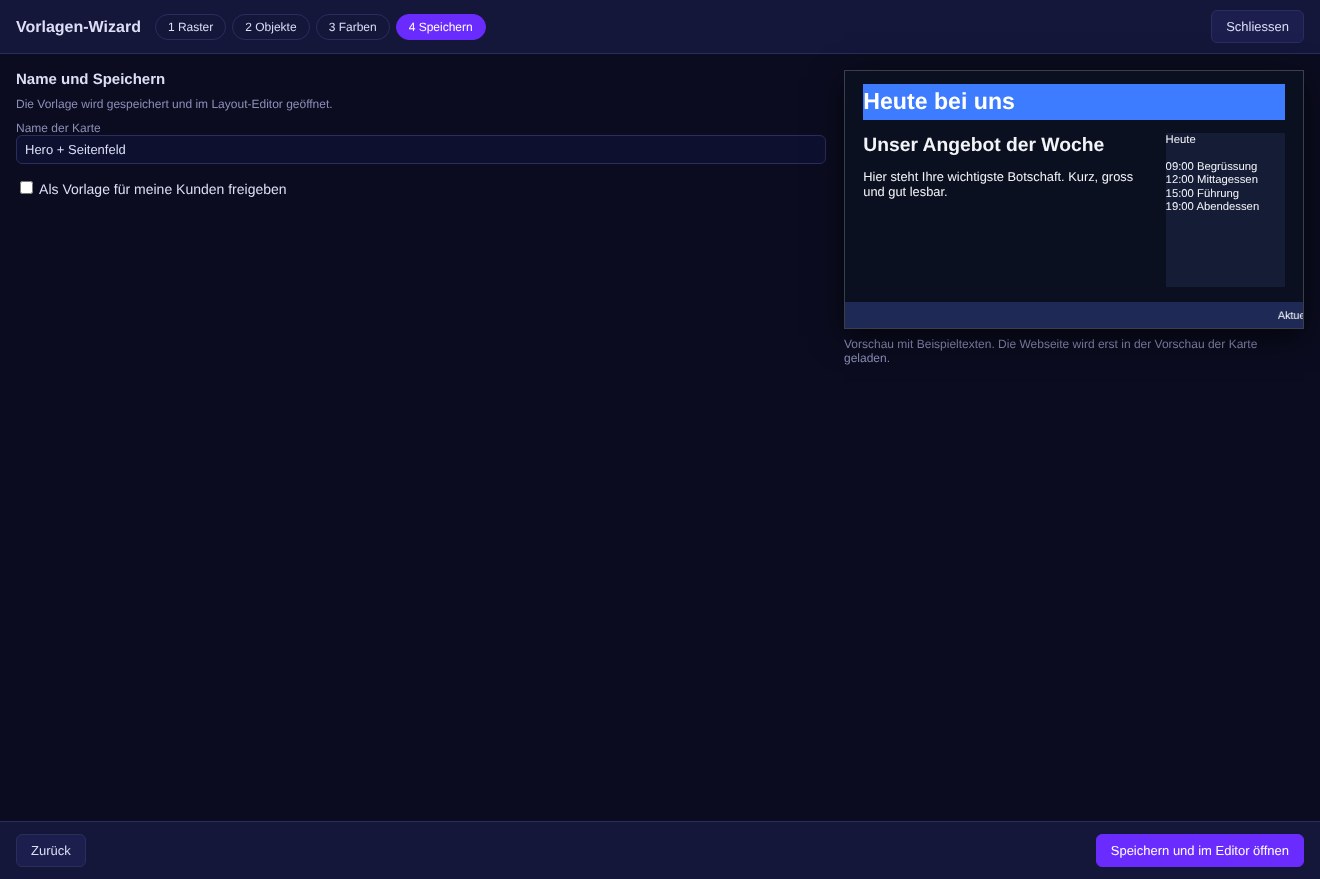Click the Die Vorlage wird gespeichert description
Viewport: 1320px width, 879px height.
pyautogui.click(x=174, y=104)
